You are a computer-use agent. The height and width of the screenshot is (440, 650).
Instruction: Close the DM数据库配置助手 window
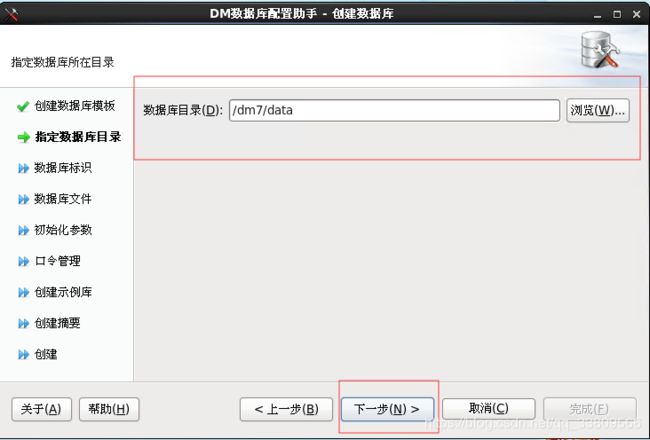click(637, 15)
